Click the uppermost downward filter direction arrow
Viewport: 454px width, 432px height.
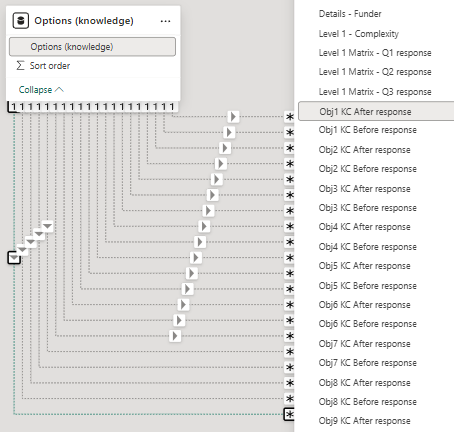click(x=47, y=226)
